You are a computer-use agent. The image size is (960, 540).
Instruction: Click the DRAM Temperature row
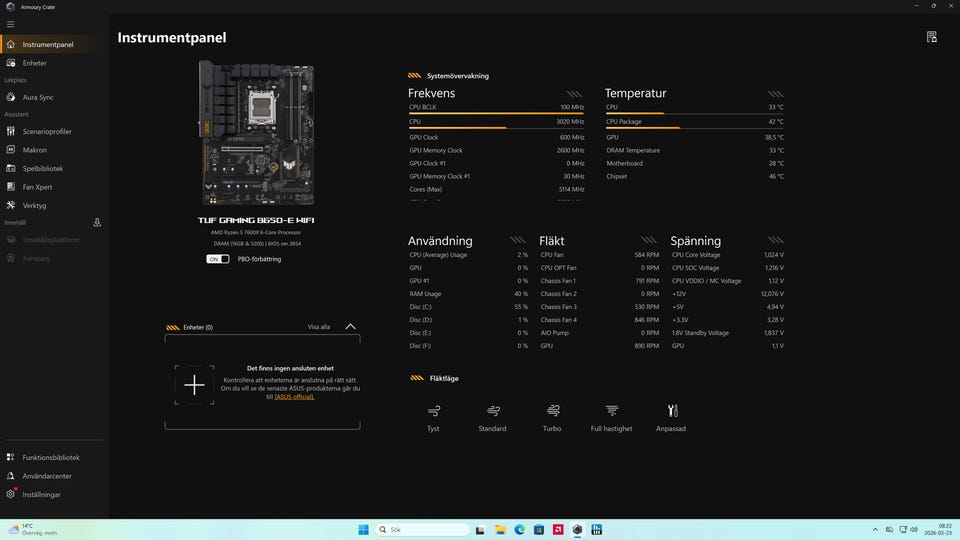pos(694,150)
